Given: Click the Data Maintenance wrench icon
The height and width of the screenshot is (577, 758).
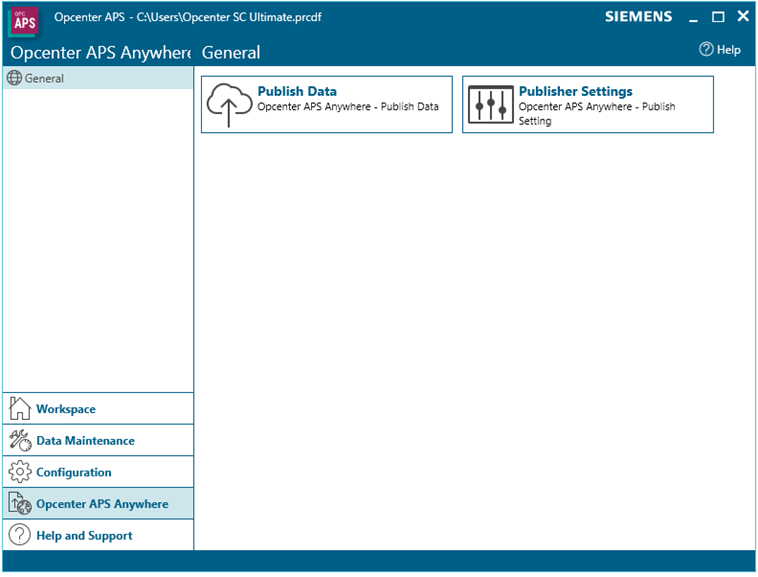Looking at the screenshot, I should click(20, 441).
